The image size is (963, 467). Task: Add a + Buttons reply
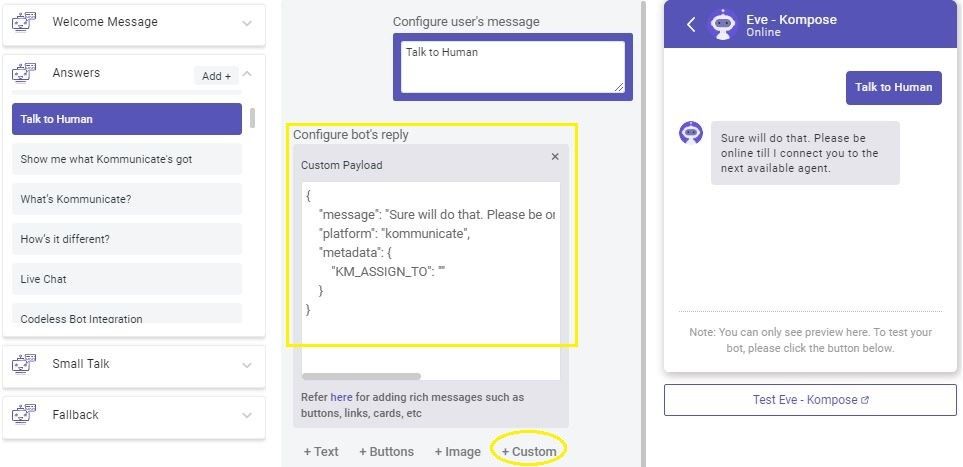pos(386,452)
